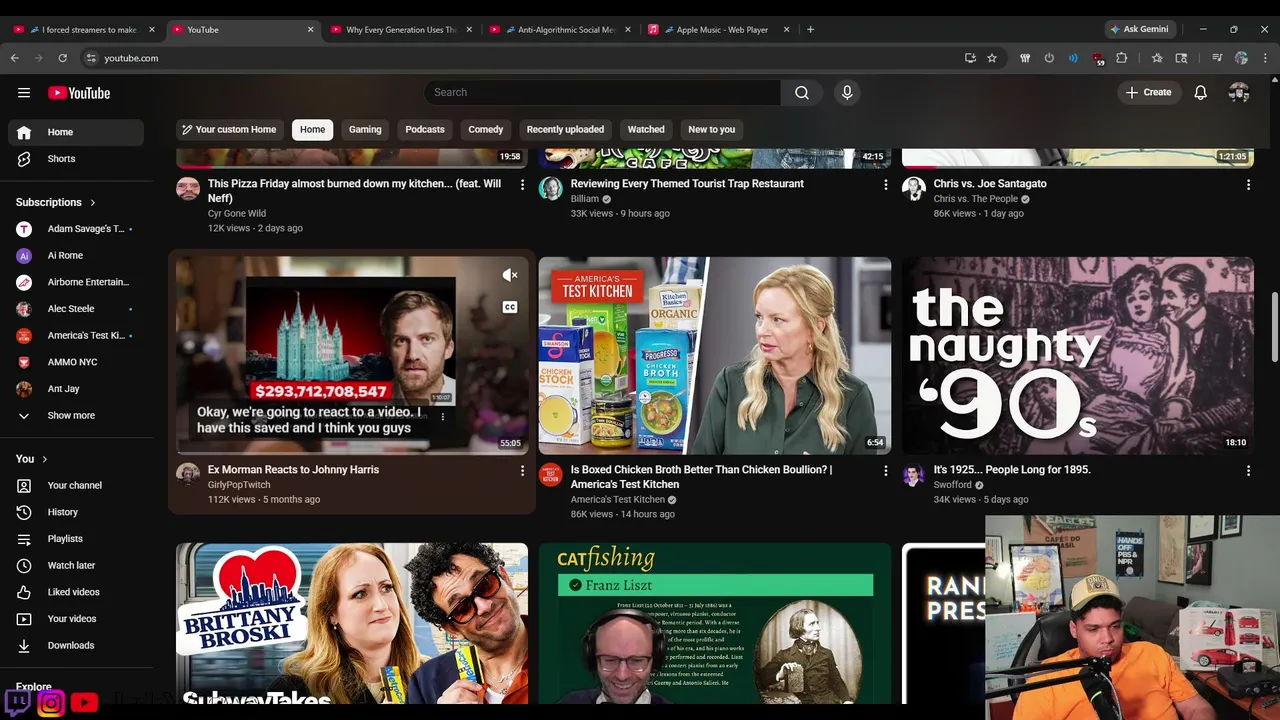Open more options for Pizza Friday video
Image resolution: width=1280 pixels, height=720 pixels.
click(x=522, y=185)
